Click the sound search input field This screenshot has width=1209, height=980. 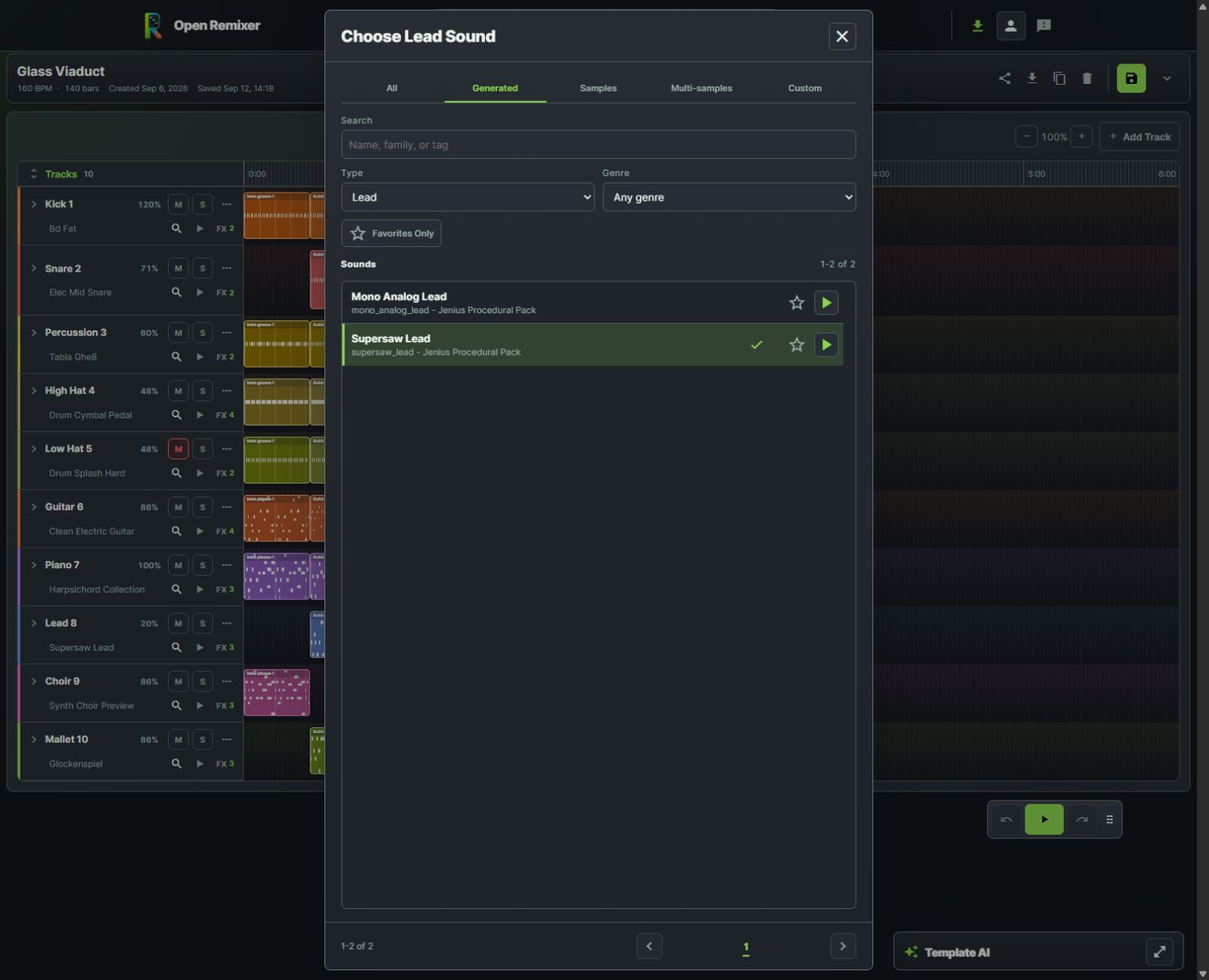click(598, 145)
